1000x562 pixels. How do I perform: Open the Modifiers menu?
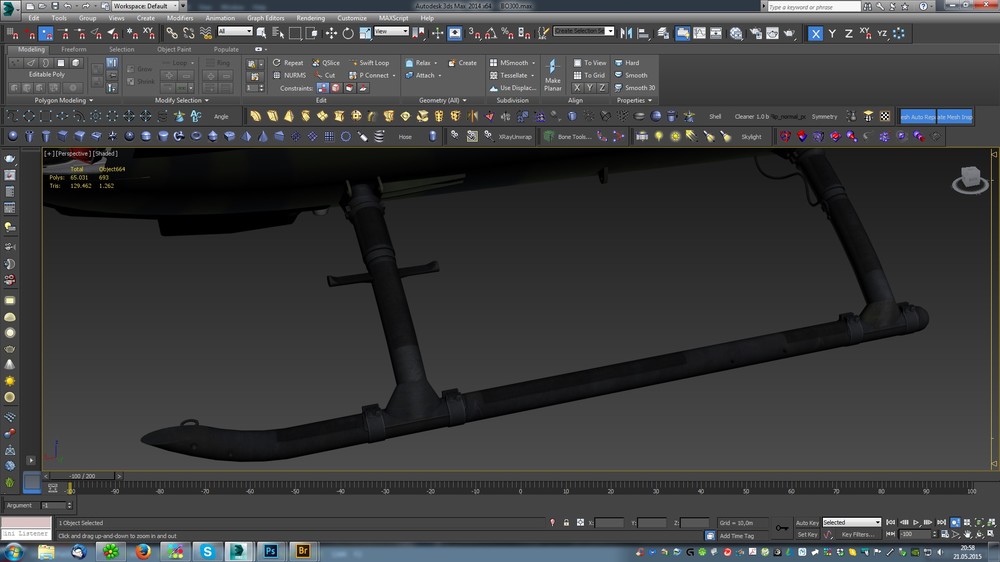(180, 18)
